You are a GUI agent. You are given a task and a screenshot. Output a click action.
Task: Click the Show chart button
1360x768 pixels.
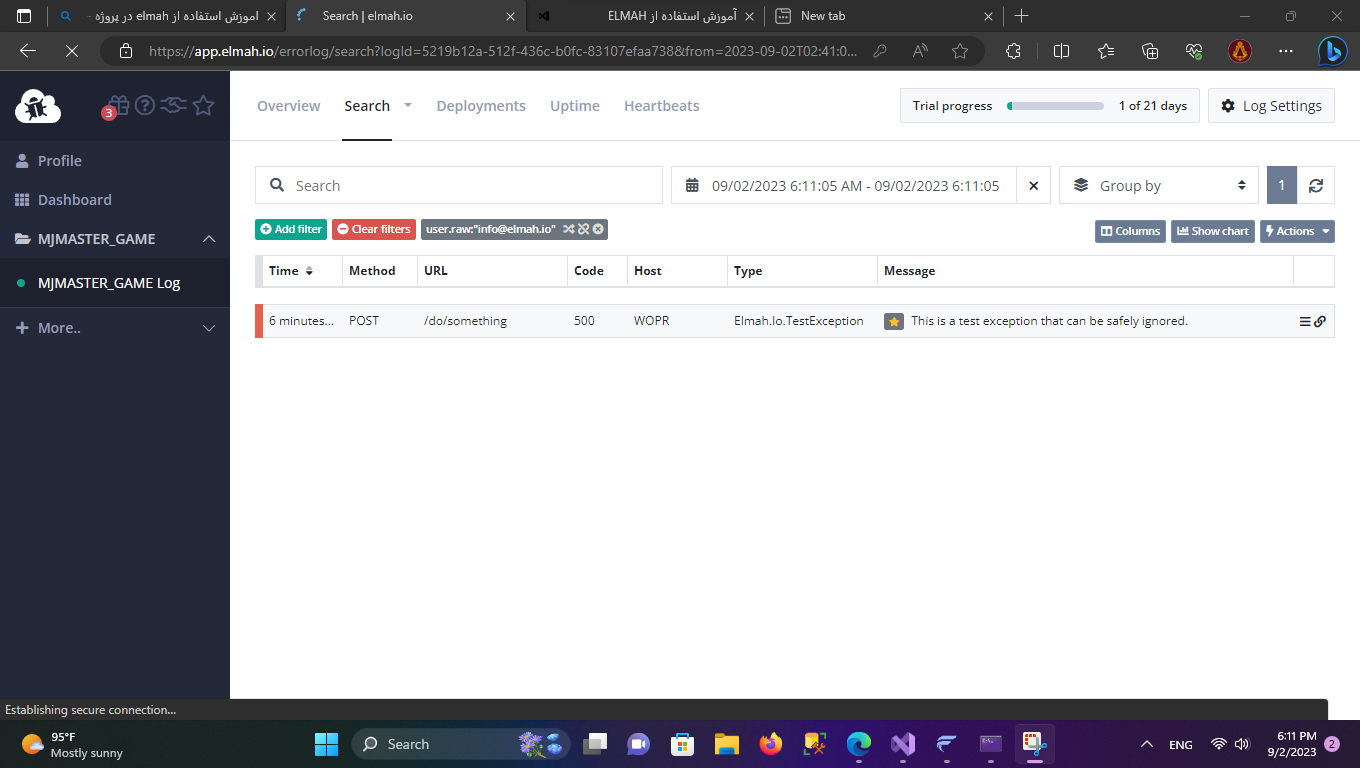tap(1213, 231)
